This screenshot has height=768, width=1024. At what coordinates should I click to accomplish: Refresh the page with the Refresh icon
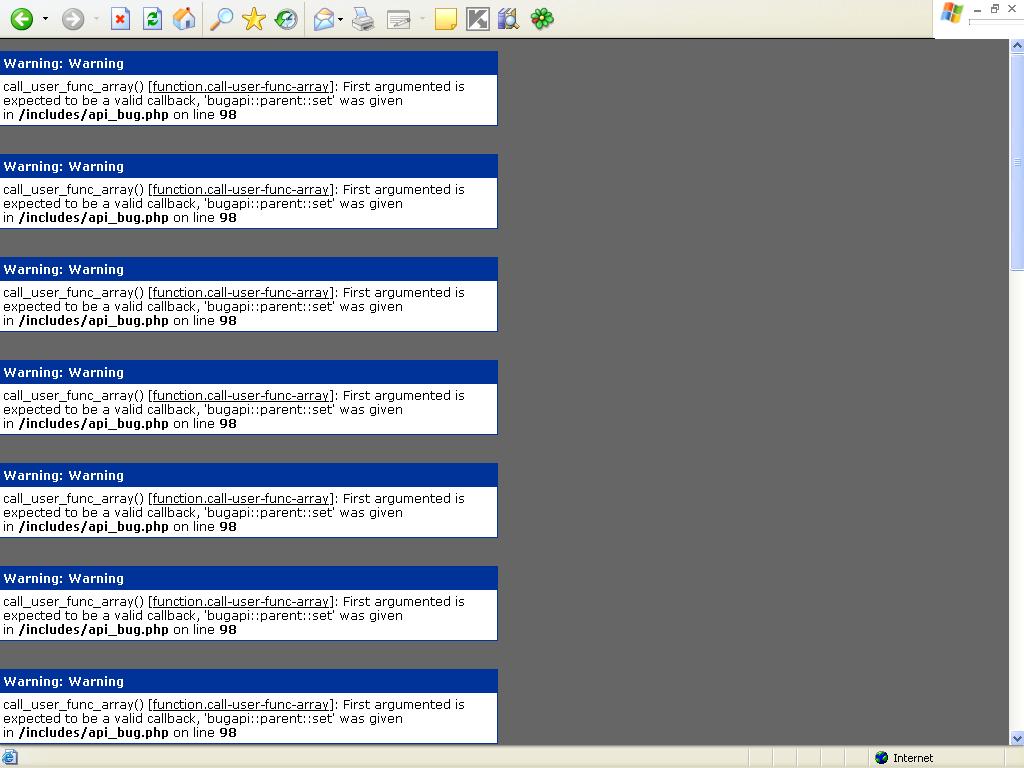[152, 19]
